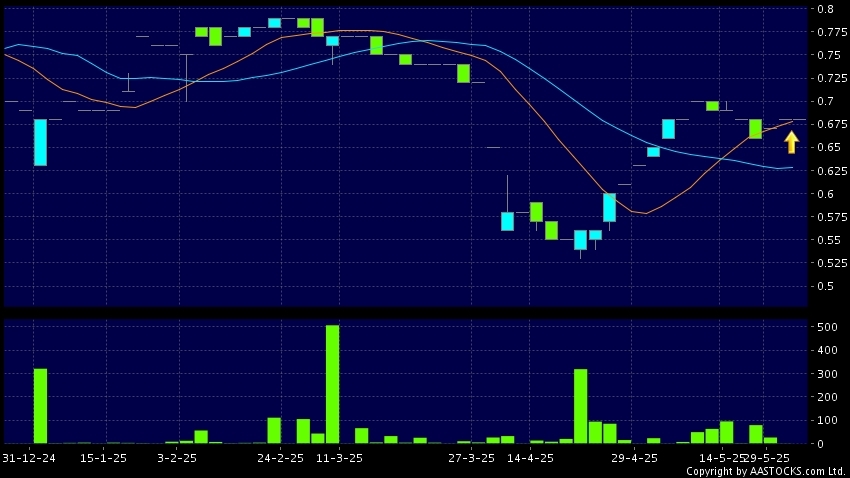This screenshot has height=478, width=850.
Task: Click the 100 volume axis label
Action: point(827,420)
